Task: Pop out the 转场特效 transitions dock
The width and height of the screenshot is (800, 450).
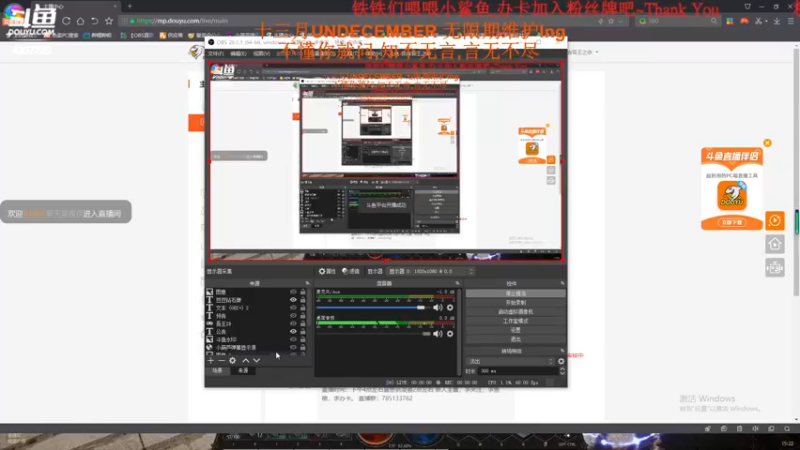Action: click(562, 351)
